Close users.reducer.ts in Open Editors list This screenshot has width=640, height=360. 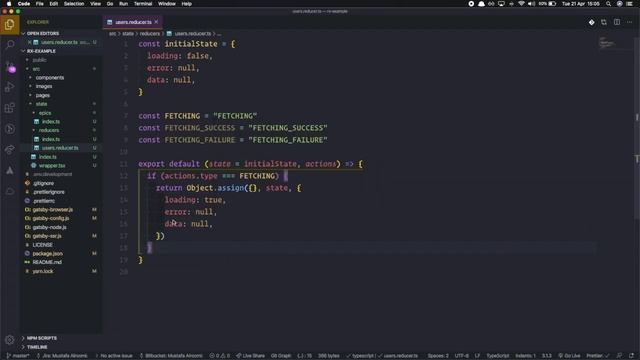29,42
